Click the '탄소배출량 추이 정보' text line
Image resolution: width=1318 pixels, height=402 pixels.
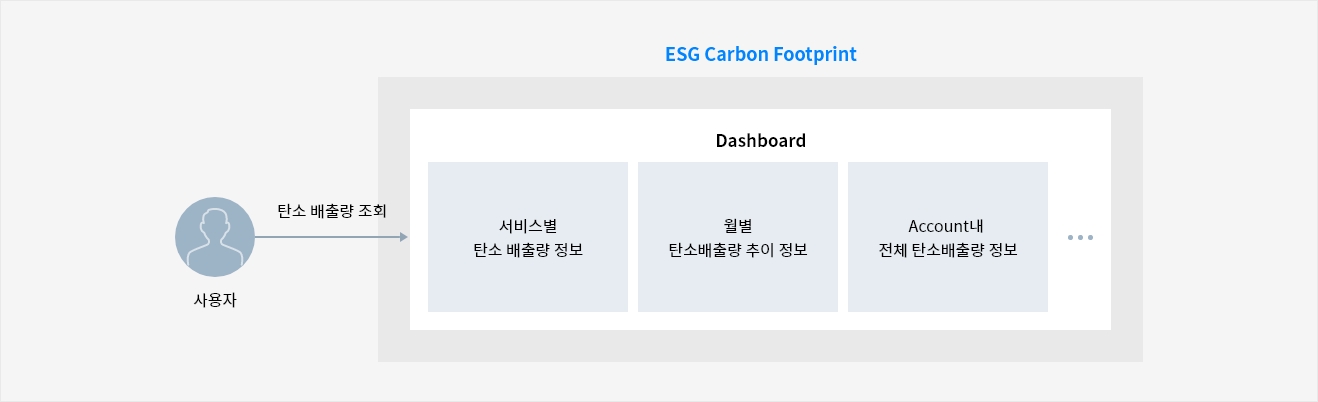[x=738, y=250]
